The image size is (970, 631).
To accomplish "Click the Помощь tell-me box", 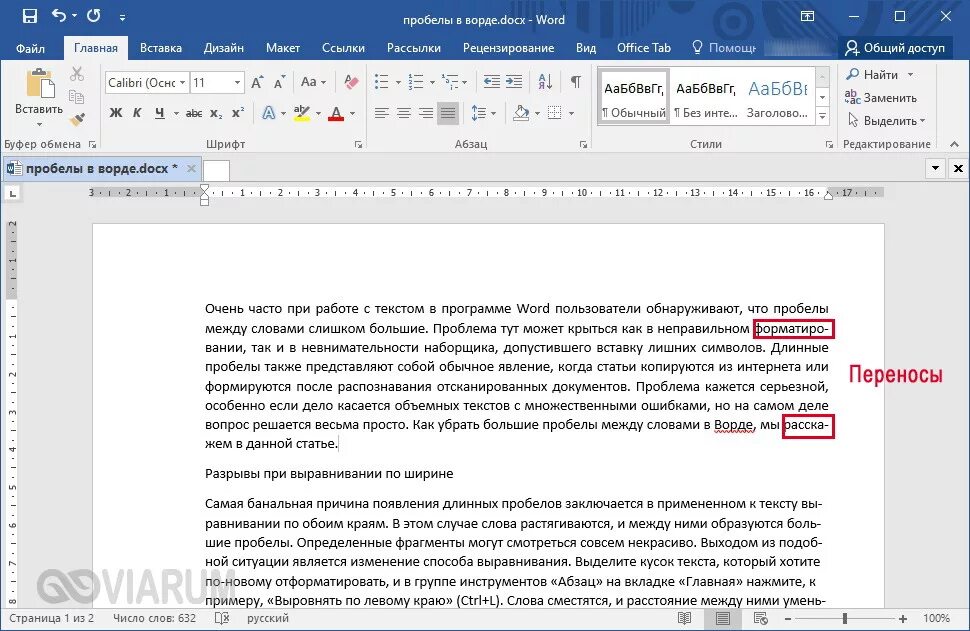I will pos(724,48).
